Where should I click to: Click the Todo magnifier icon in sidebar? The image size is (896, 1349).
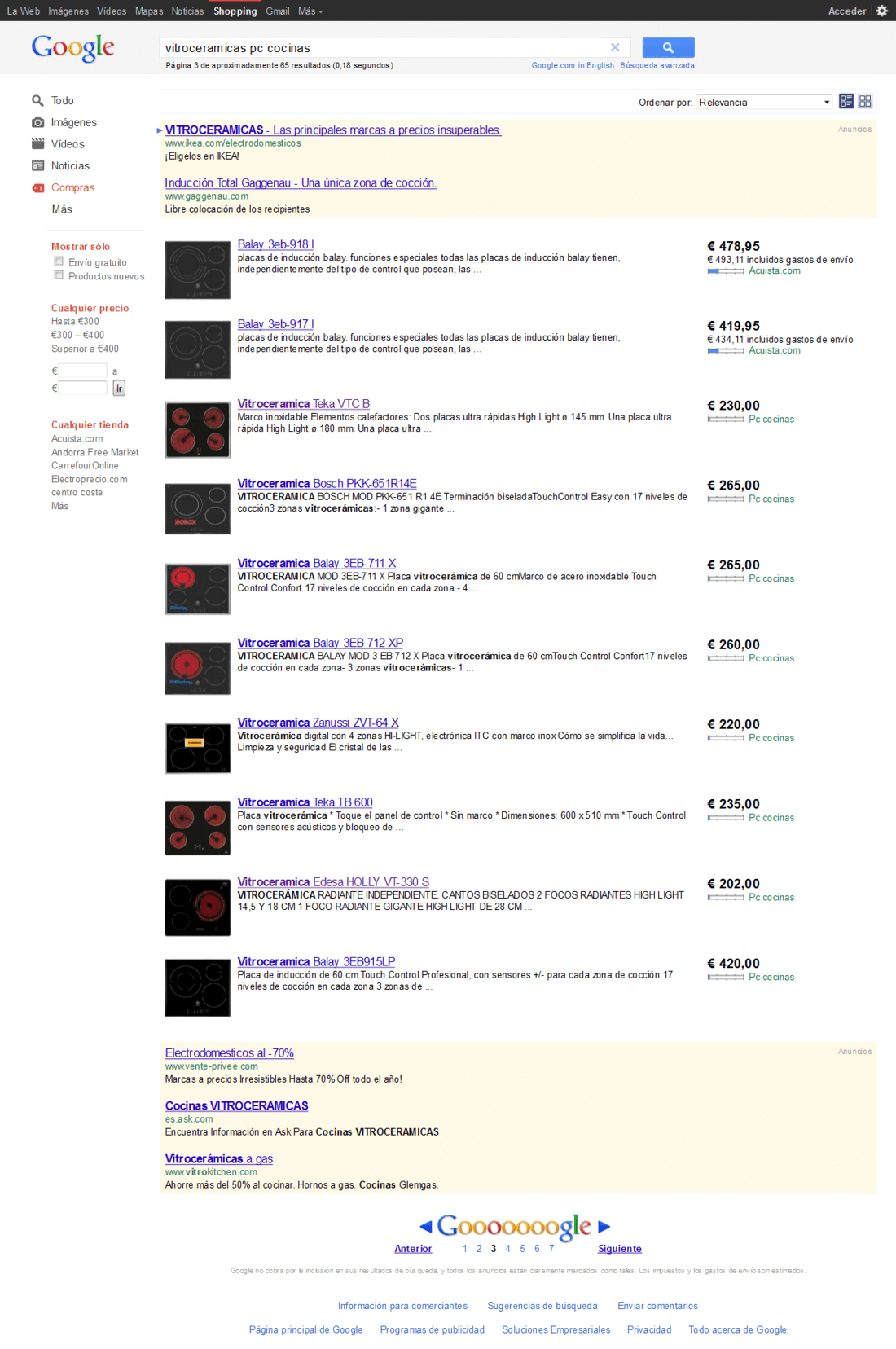point(37,100)
